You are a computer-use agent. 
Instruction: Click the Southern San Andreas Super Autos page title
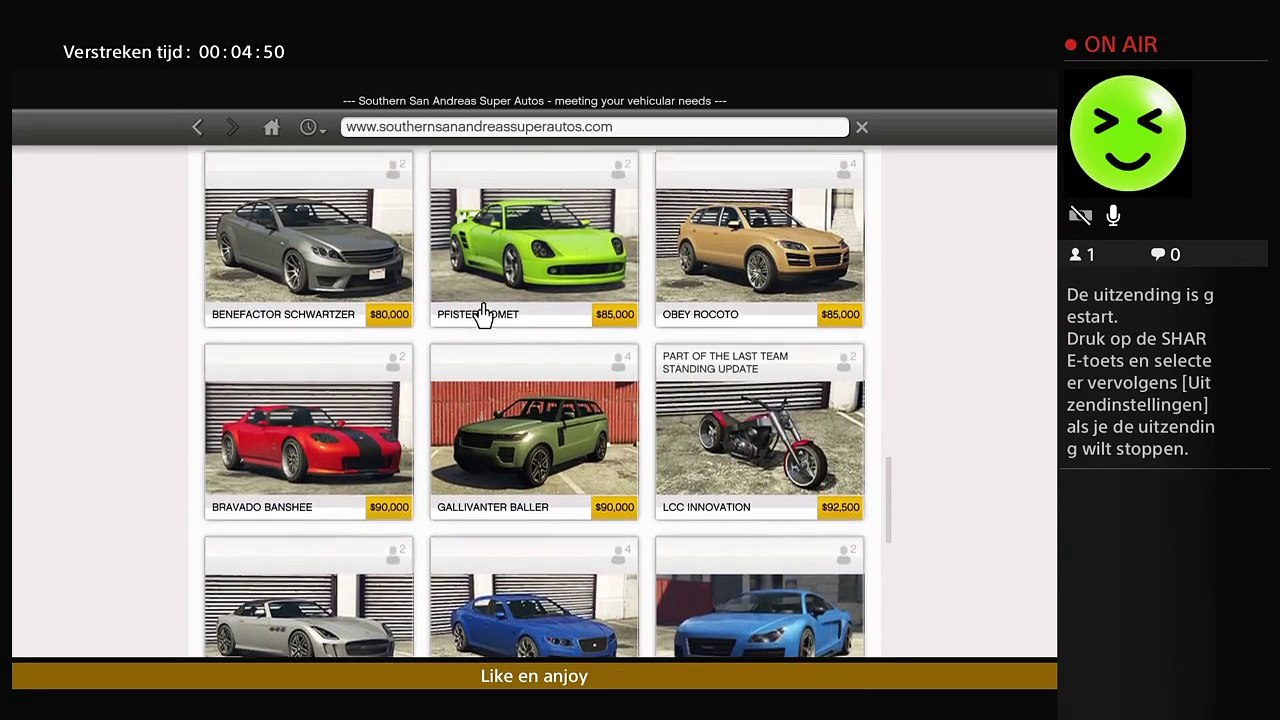click(x=534, y=101)
